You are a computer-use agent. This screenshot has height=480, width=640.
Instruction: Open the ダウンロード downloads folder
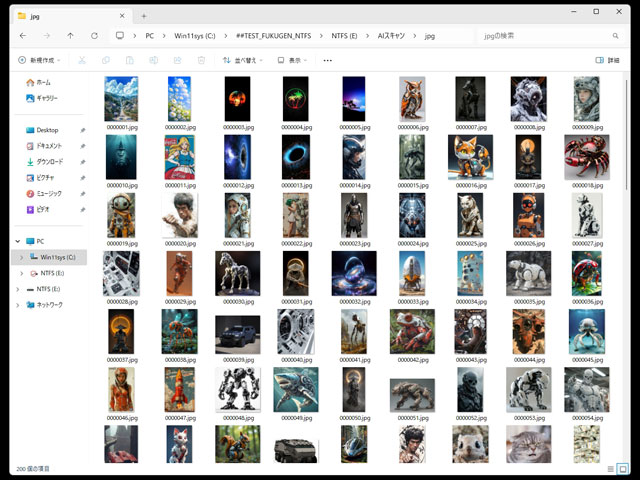(x=49, y=161)
